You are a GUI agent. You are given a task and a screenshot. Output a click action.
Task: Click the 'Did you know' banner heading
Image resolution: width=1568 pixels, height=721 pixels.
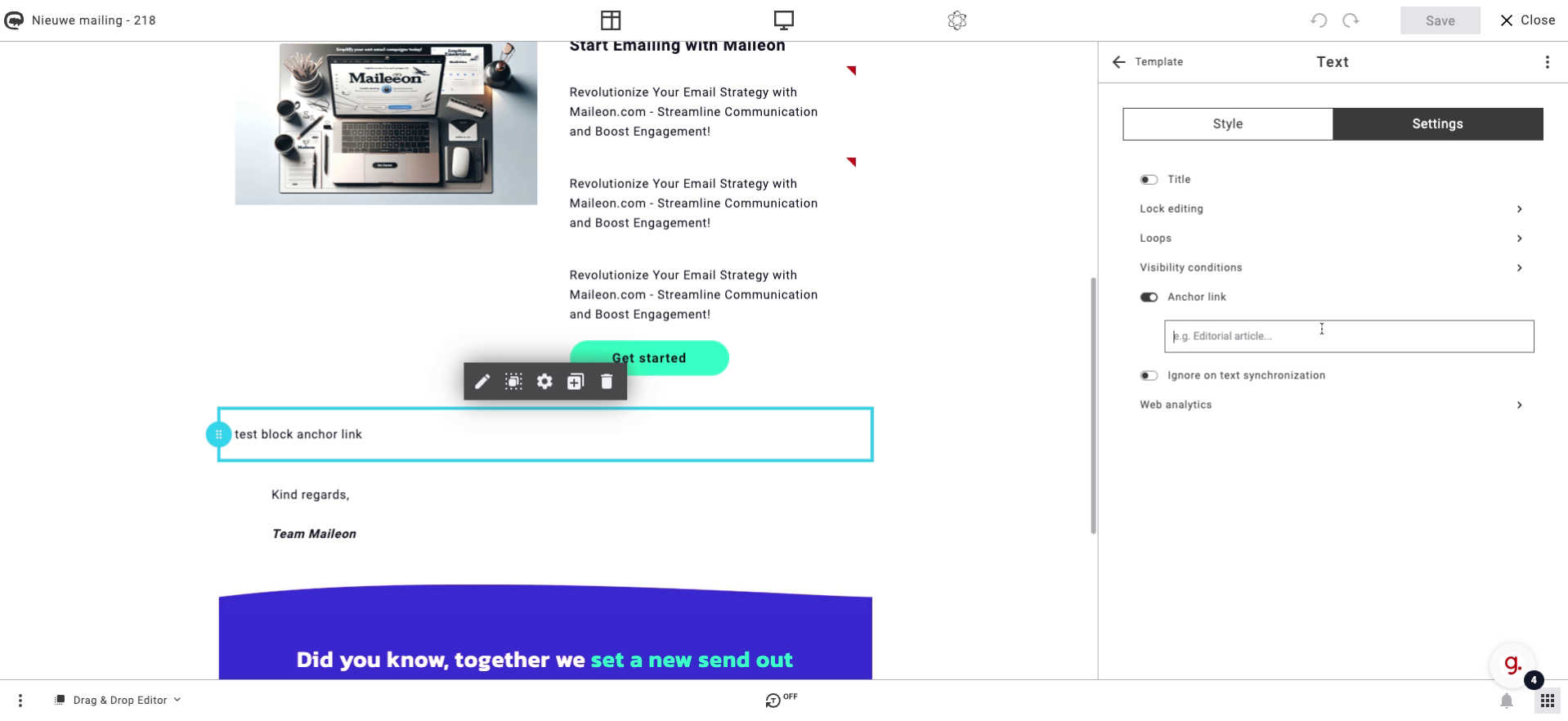pos(544,660)
